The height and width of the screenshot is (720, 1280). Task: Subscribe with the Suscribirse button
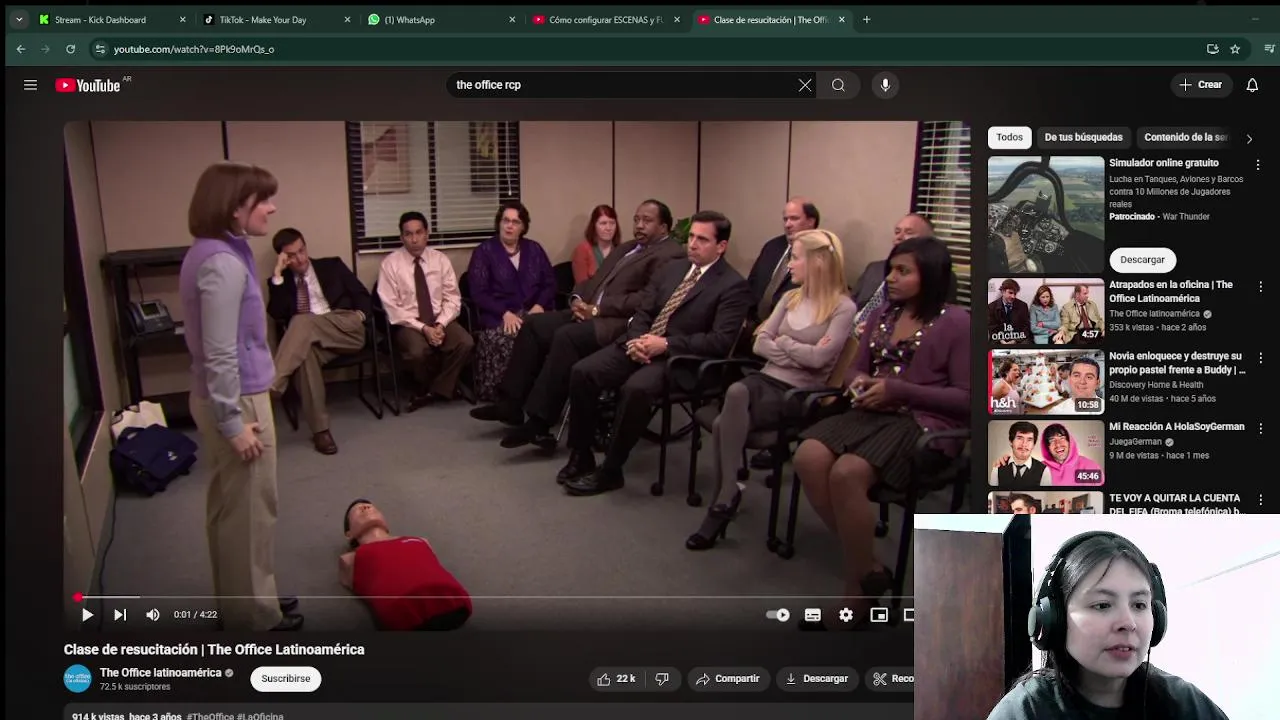[286, 679]
